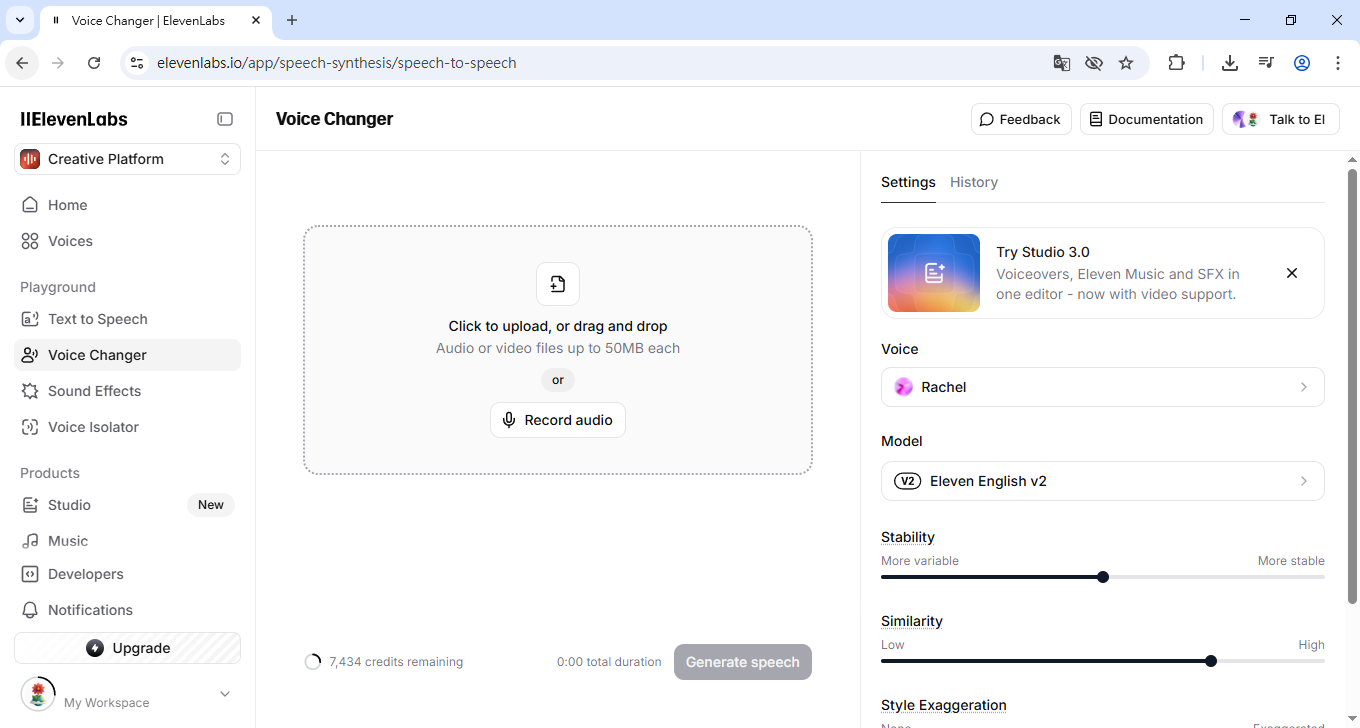Click the Stability slider handle
The image size is (1360, 728).
1103,577
